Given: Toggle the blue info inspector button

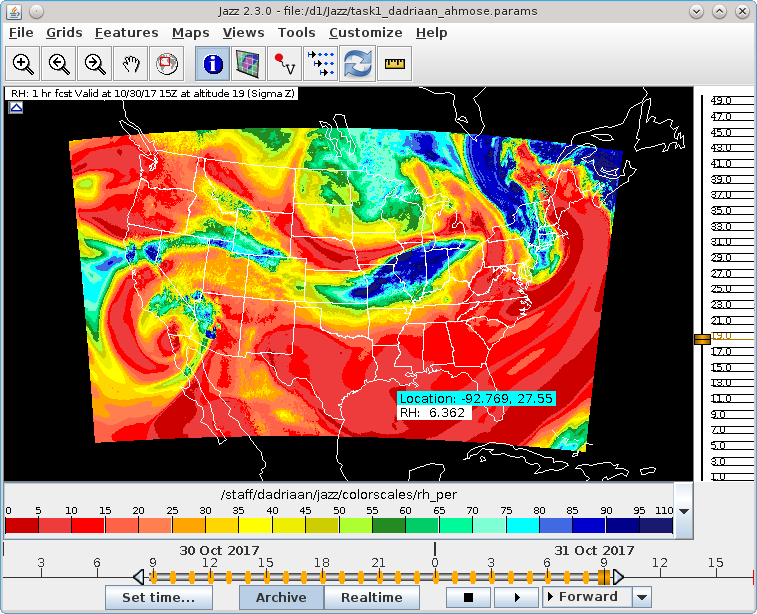Looking at the screenshot, I should point(211,65).
